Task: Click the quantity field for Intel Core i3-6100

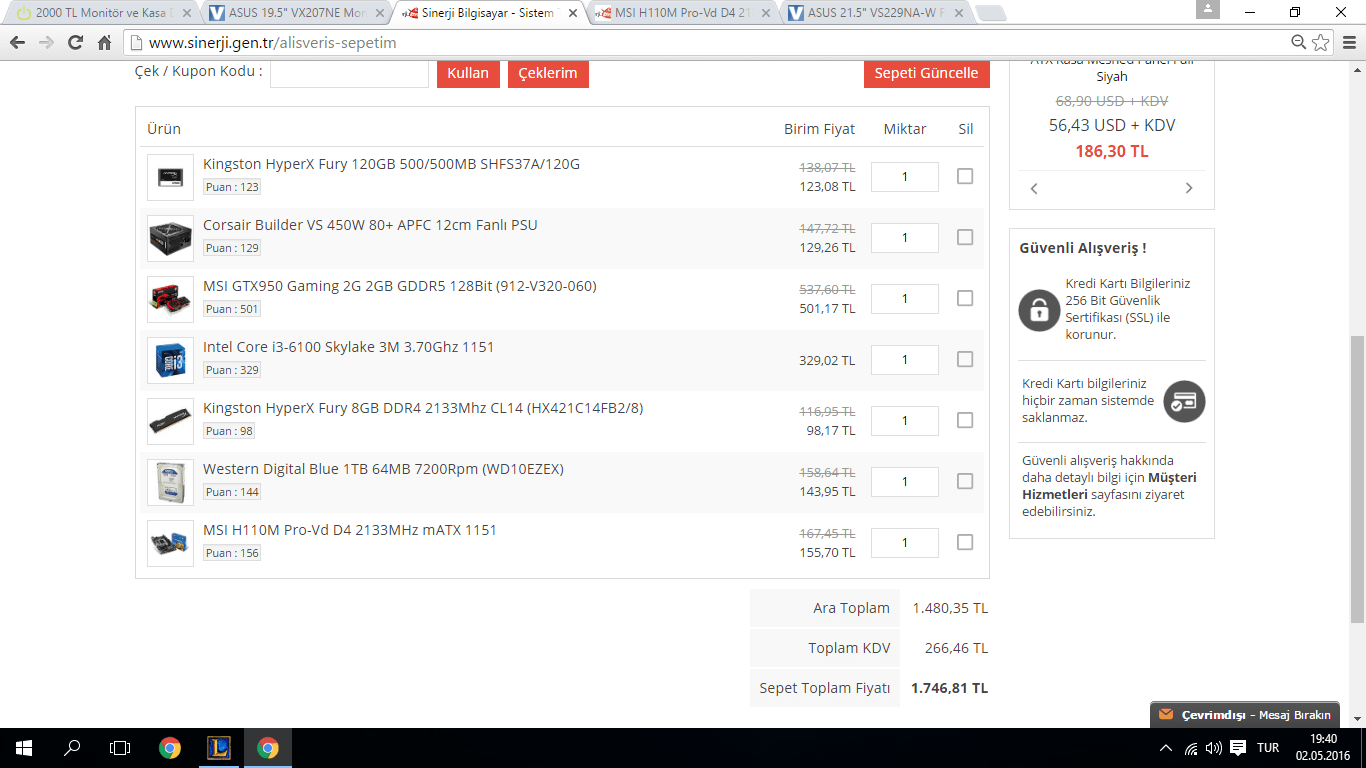Action: pyautogui.click(x=905, y=359)
